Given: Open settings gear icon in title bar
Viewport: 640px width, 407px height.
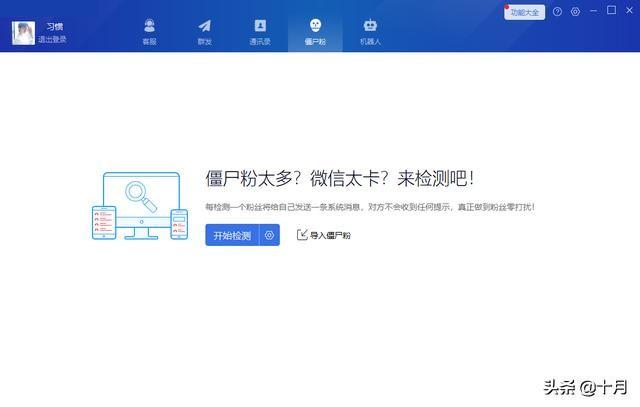Looking at the screenshot, I should point(576,12).
